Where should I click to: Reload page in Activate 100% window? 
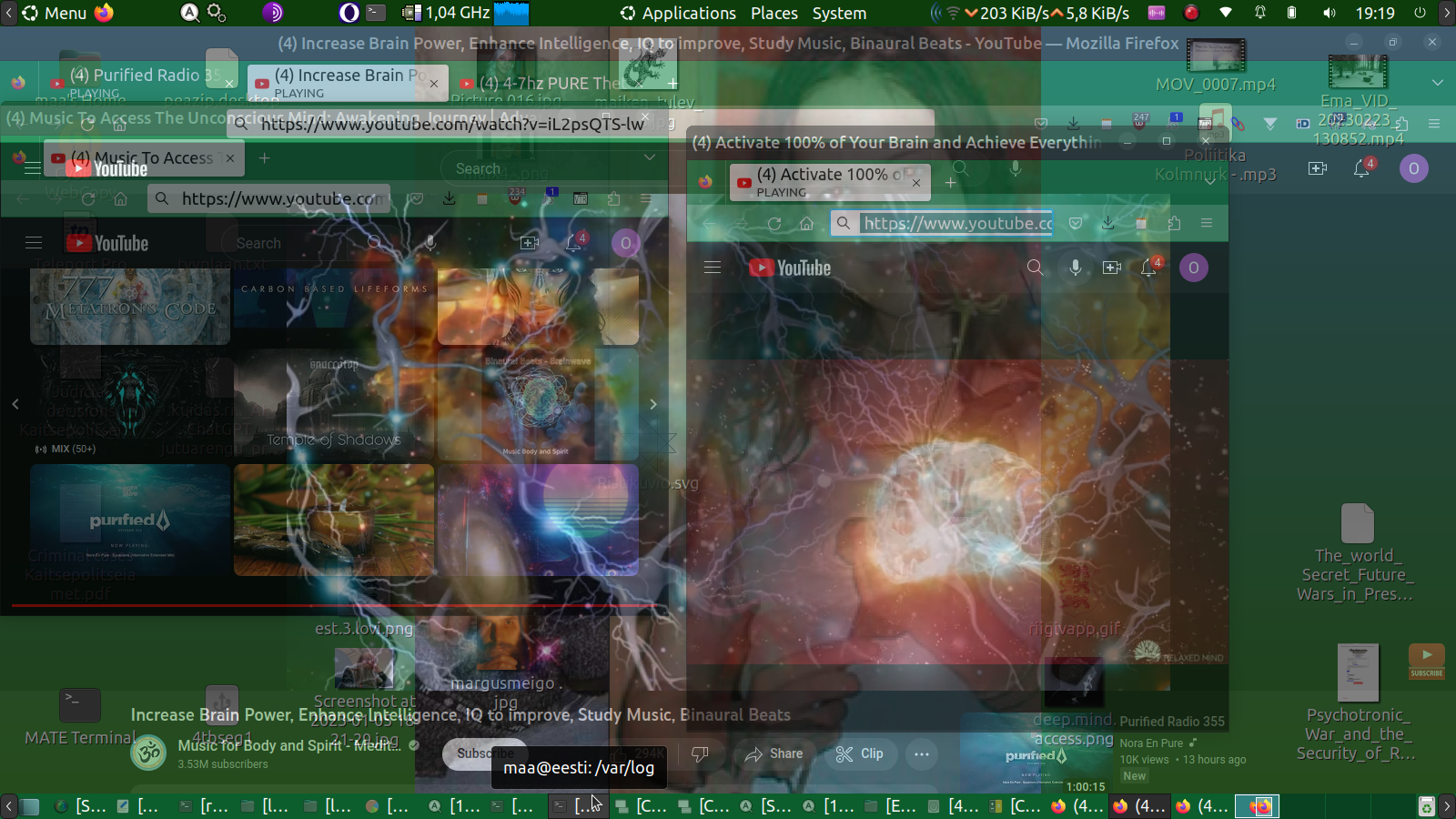(x=774, y=224)
